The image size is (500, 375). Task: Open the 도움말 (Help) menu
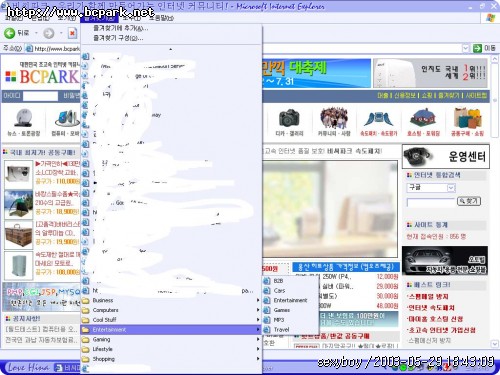[x=161, y=18]
